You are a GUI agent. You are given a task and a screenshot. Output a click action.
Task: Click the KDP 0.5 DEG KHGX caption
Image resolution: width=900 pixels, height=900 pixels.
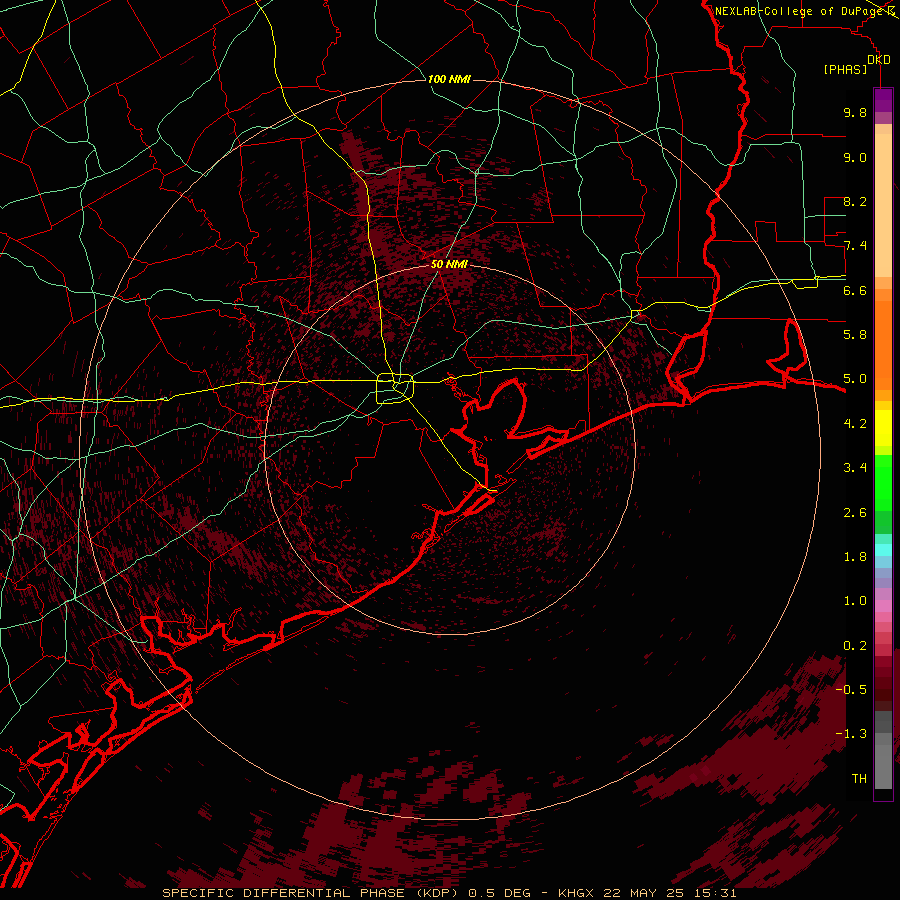tap(449, 893)
